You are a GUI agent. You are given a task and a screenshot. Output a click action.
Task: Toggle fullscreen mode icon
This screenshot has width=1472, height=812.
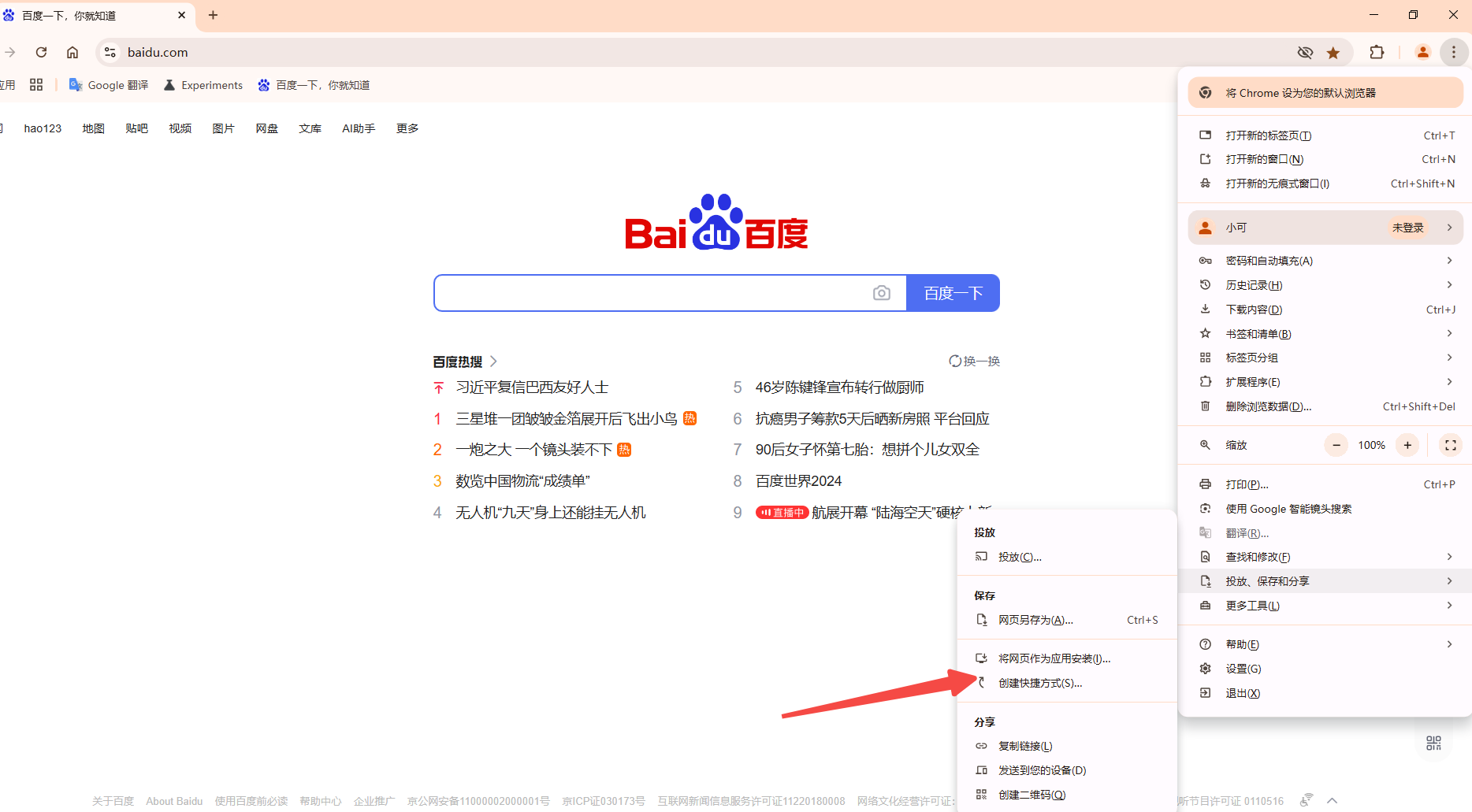[1450, 445]
